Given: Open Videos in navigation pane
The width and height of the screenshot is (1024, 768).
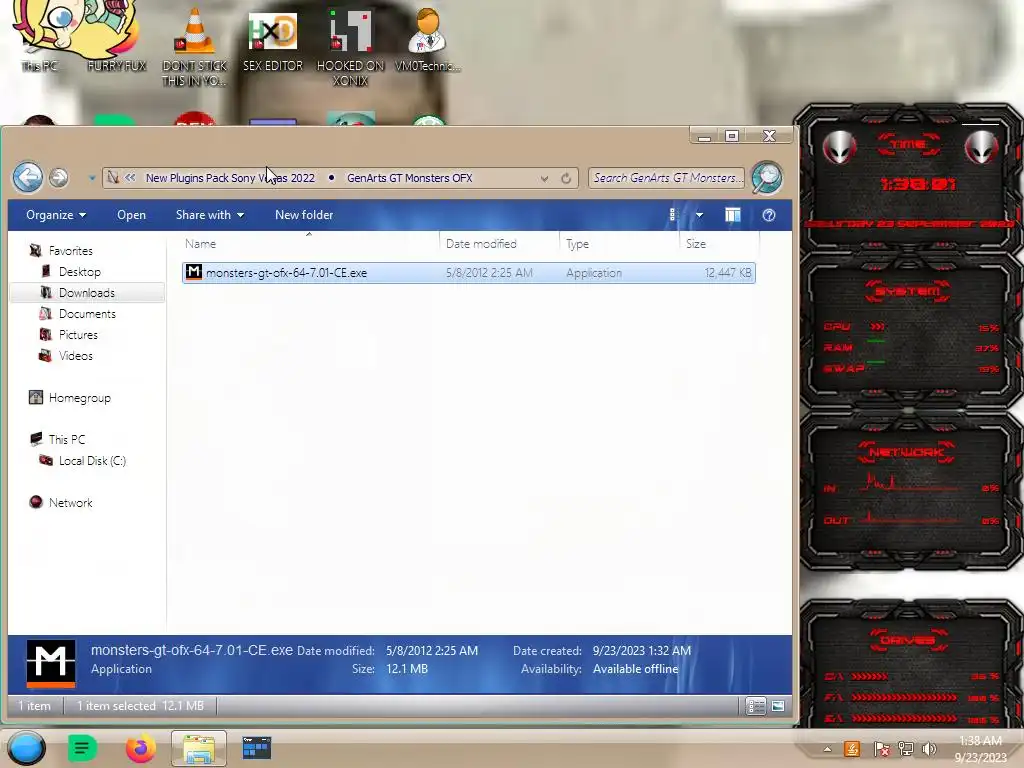Looking at the screenshot, I should pyautogui.click(x=75, y=355).
